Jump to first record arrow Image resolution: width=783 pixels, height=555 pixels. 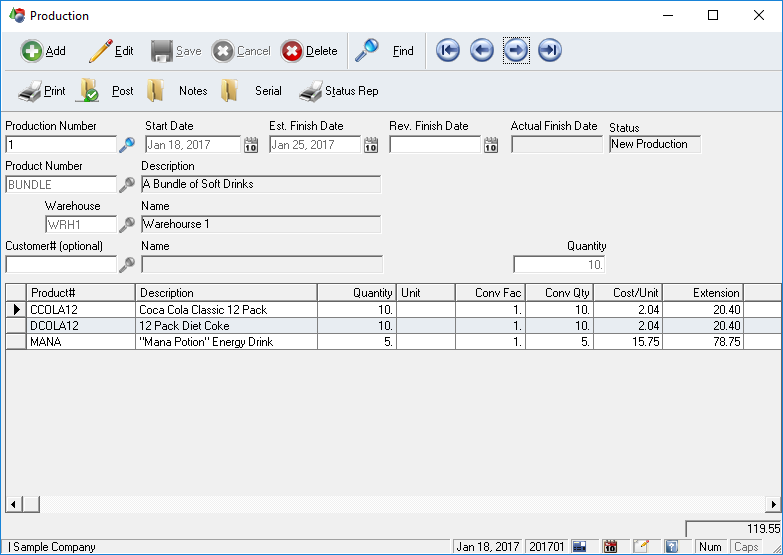coord(448,51)
